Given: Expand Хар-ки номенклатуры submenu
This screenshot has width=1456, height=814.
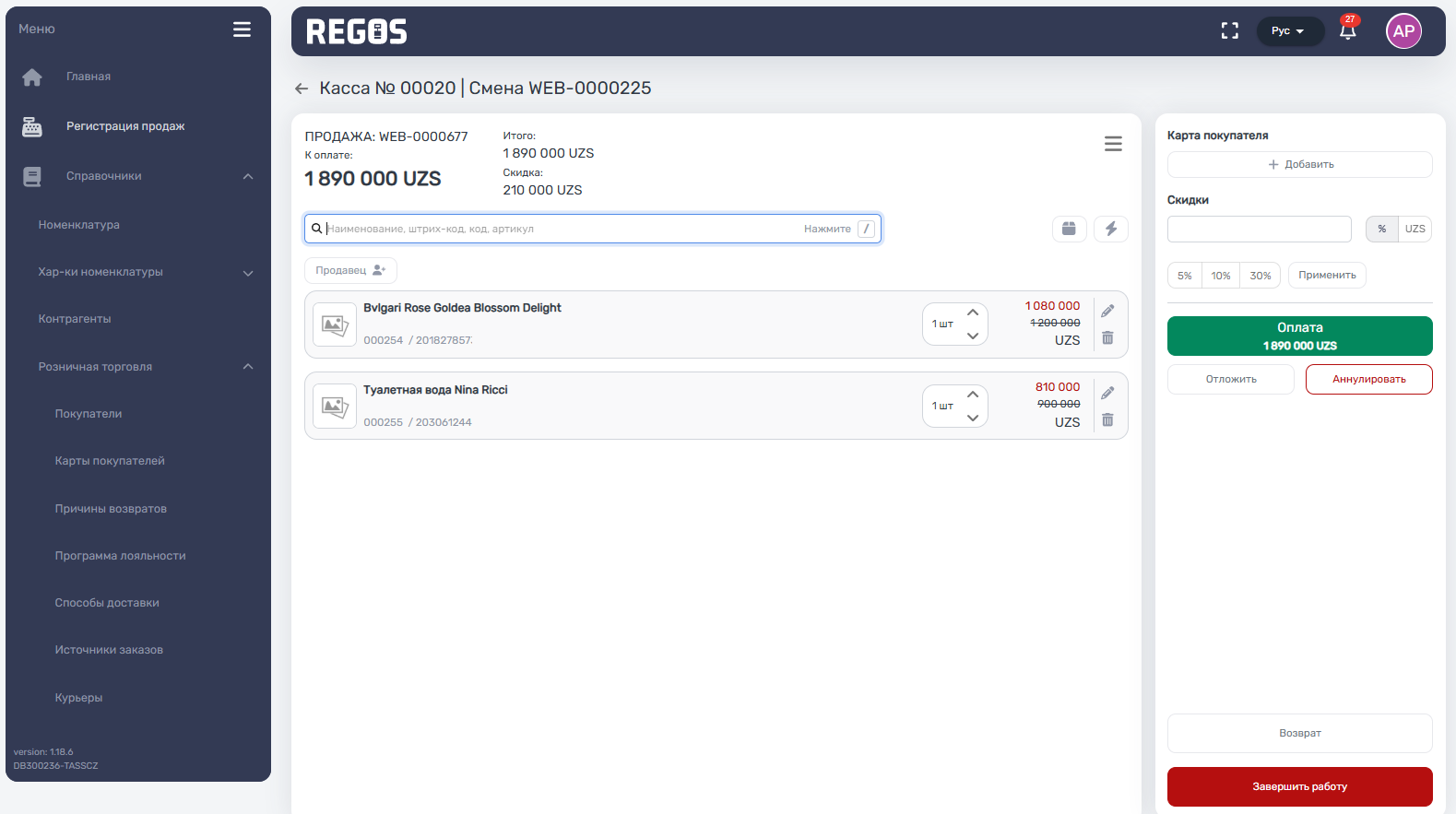Looking at the screenshot, I should (x=248, y=273).
